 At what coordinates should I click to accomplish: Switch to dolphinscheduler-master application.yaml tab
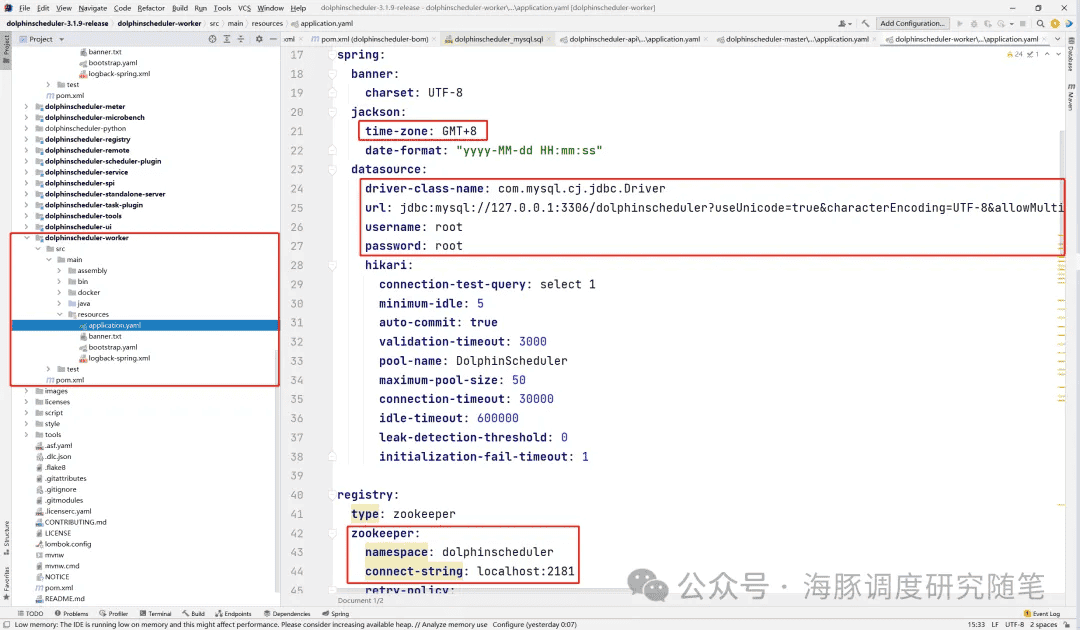796,39
